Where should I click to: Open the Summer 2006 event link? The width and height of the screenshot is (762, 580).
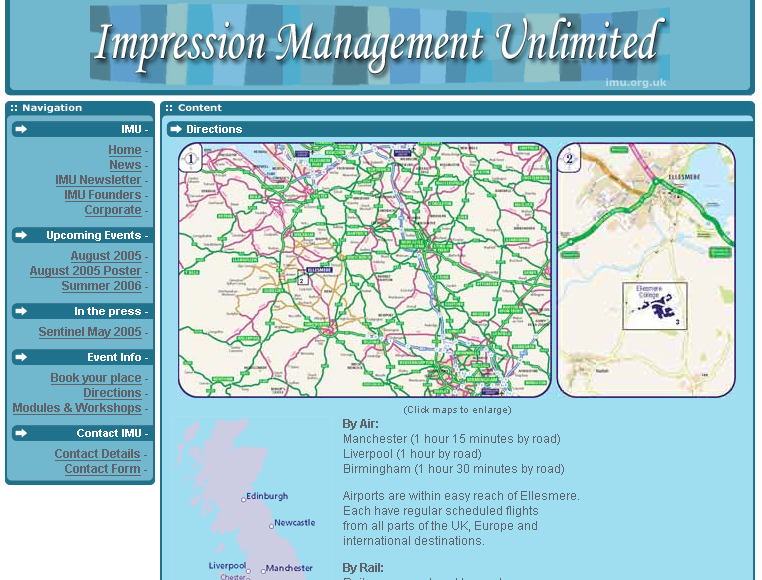tap(101, 286)
